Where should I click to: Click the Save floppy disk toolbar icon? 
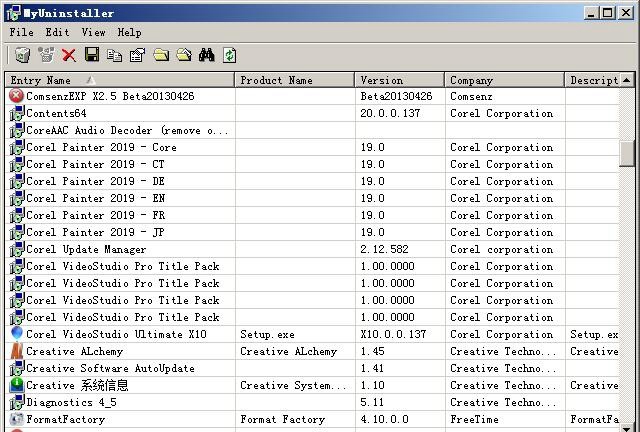(92, 54)
